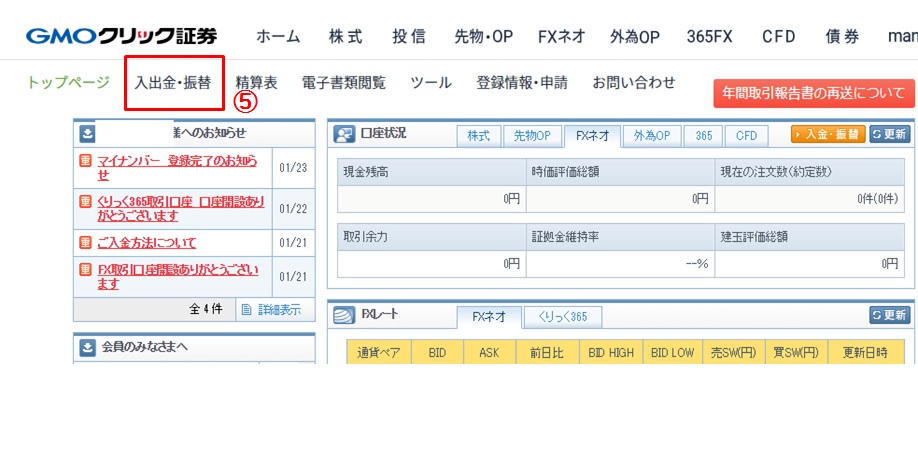Click BID LOW column header
This screenshot has height=475, width=918.
673,352
